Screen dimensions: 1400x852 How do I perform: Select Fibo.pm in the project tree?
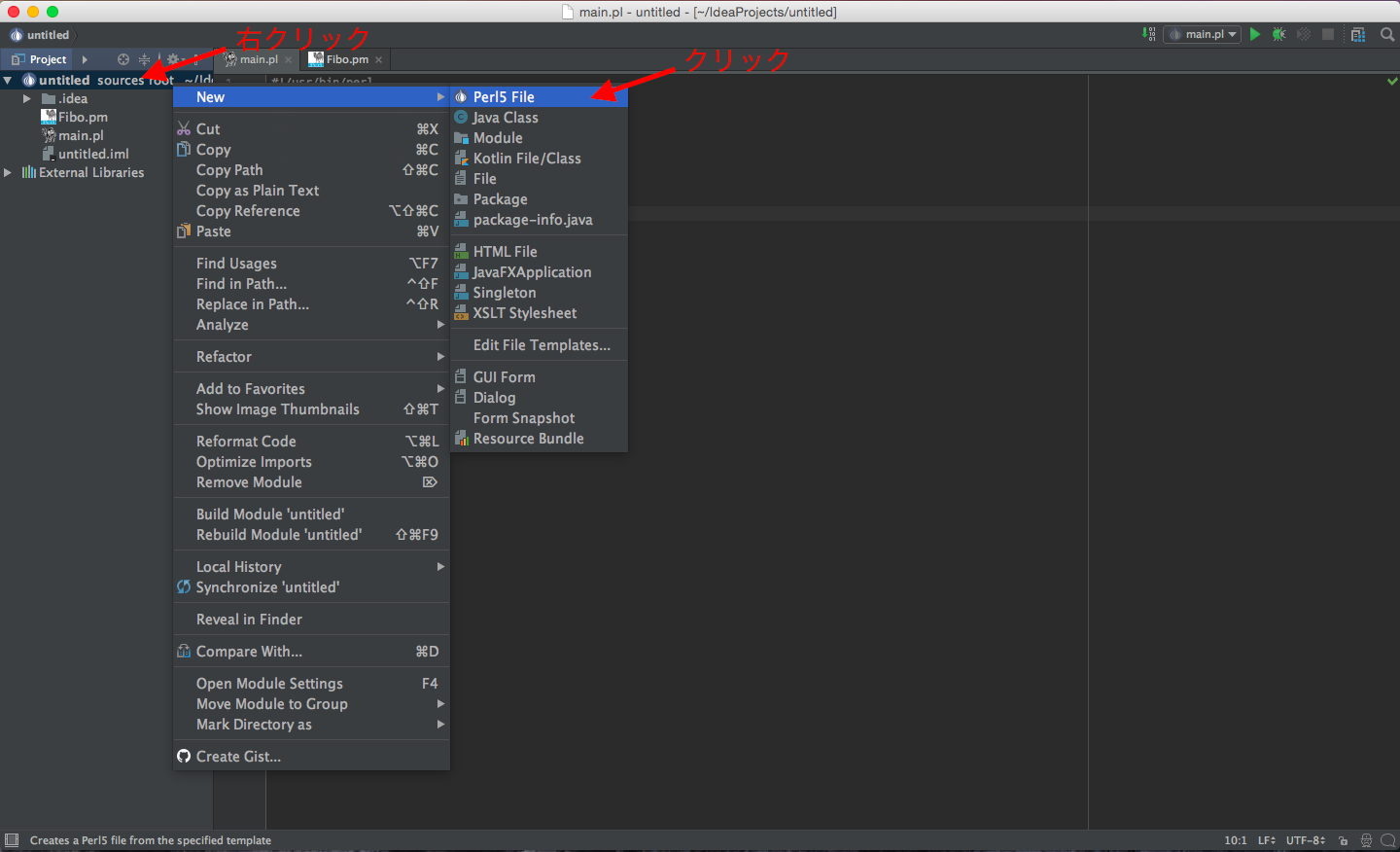(x=75, y=118)
